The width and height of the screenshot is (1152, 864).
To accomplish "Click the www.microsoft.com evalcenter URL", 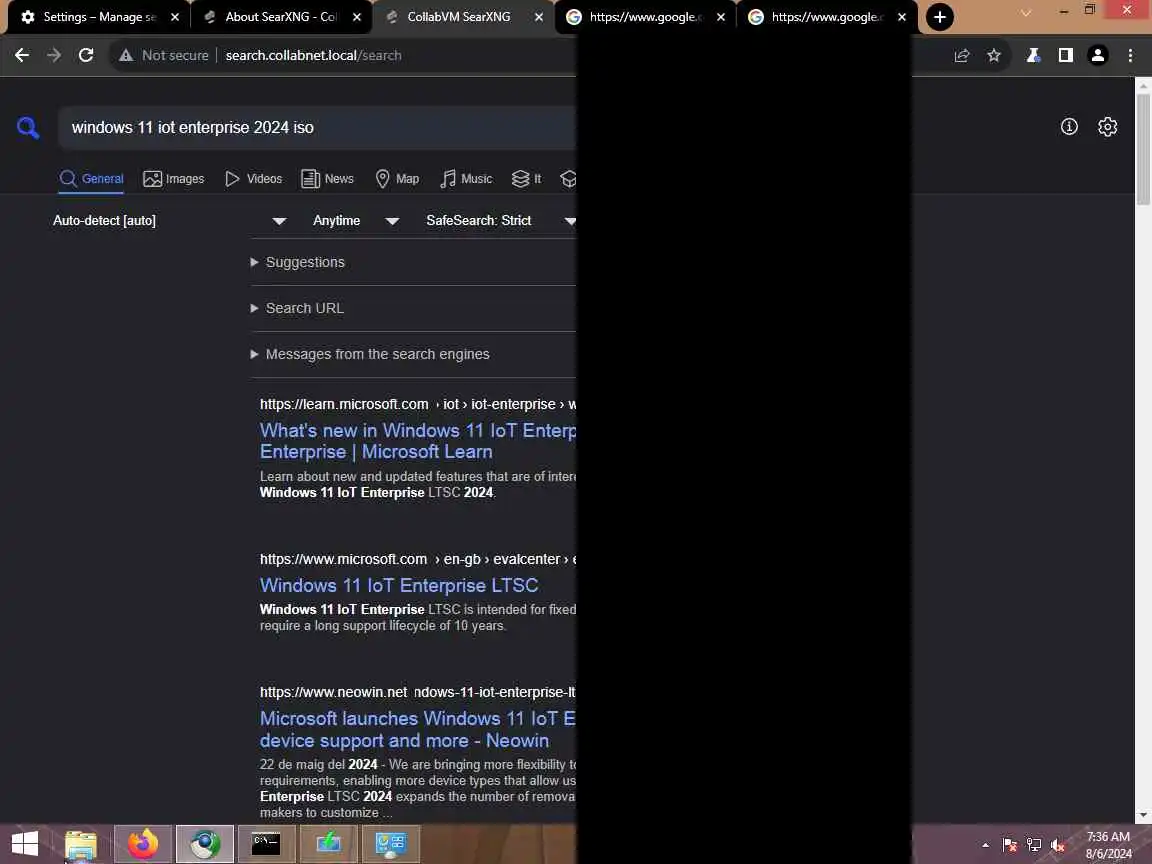I will (x=417, y=559).
